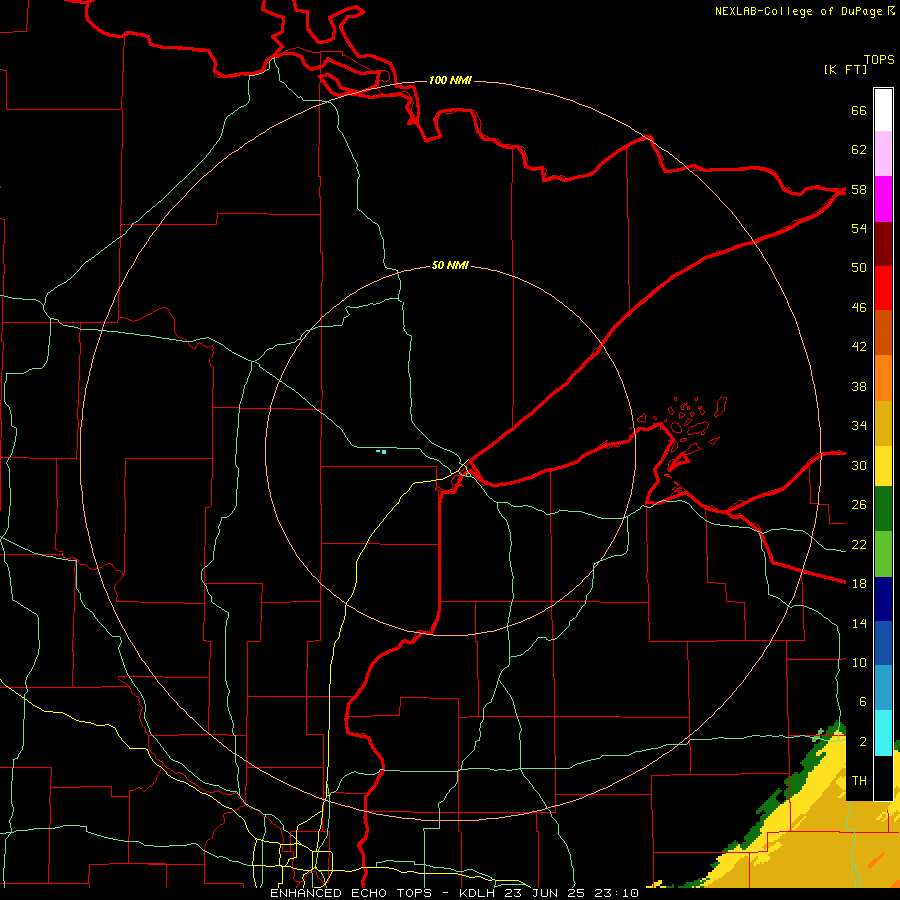Pick the cyan legend swatch
900x900 pixels.
[x=883, y=733]
